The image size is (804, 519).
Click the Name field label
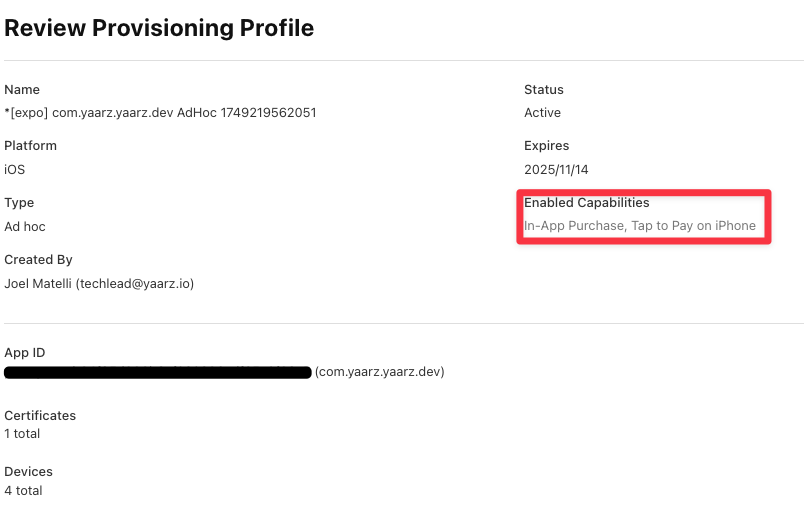pyautogui.click(x=22, y=90)
